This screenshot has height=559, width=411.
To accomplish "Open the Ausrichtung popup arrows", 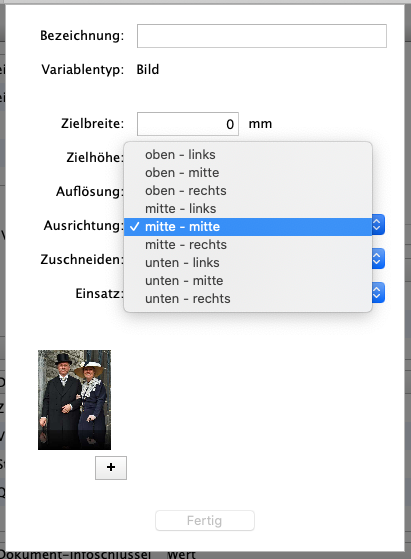I will click(x=377, y=225).
